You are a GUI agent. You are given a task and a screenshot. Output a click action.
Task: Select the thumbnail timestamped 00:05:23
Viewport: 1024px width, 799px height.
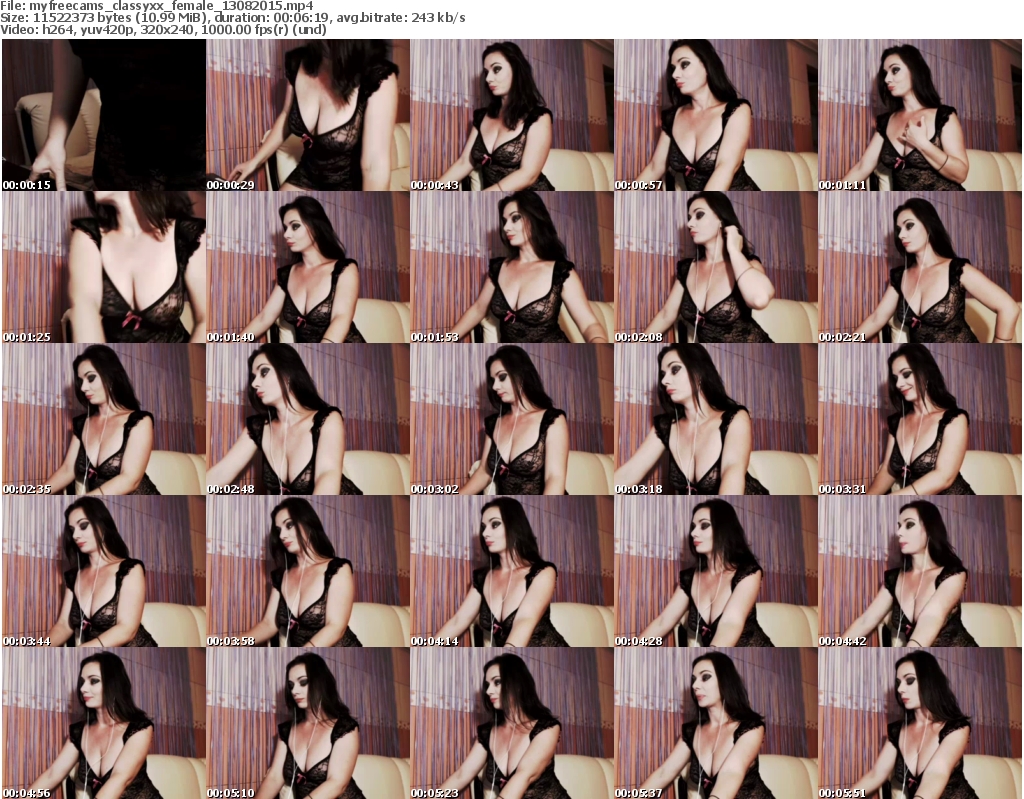pyautogui.click(x=511, y=723)
